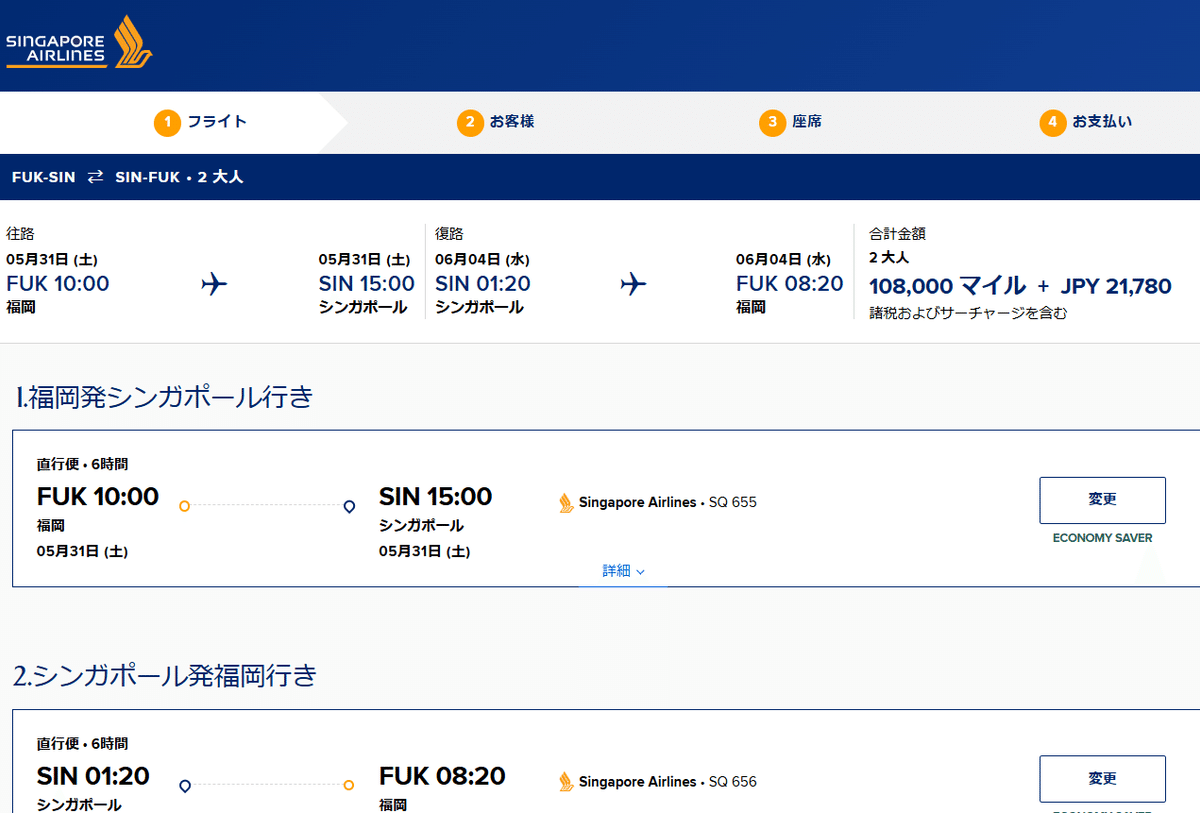The width and height of the screenshot is (1200, 813).
Task: Click the airline emblem next to SQ 655
Action: [x=567, y=502]
